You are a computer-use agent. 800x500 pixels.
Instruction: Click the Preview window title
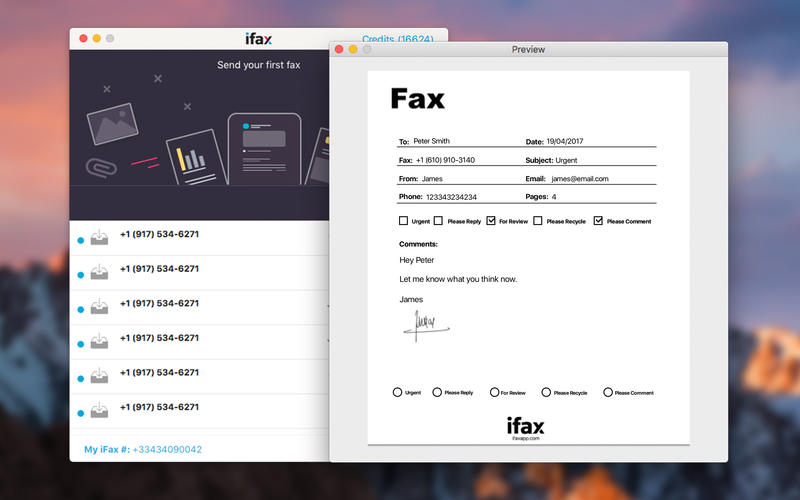[528, 49]
